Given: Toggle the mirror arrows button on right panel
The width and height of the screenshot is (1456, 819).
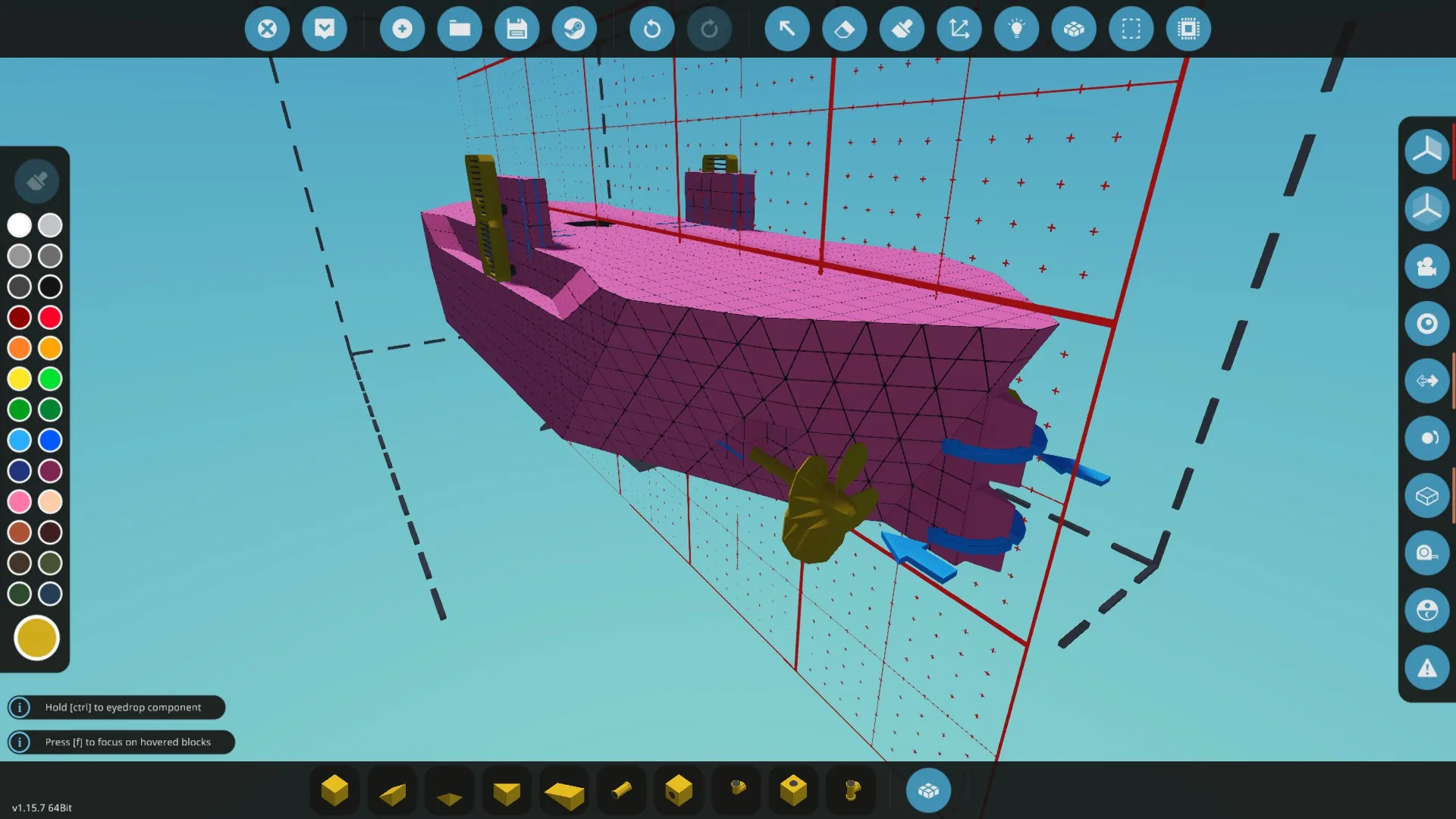Looking at the screenshot, I should (1426, 381).
